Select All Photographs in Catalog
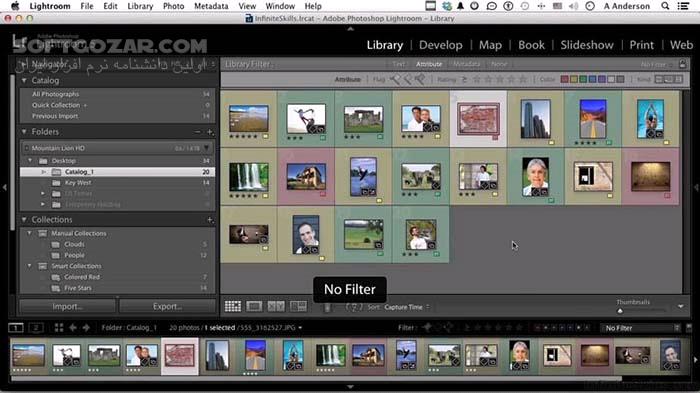Viewport: 700px width, 393px height. 117,94
